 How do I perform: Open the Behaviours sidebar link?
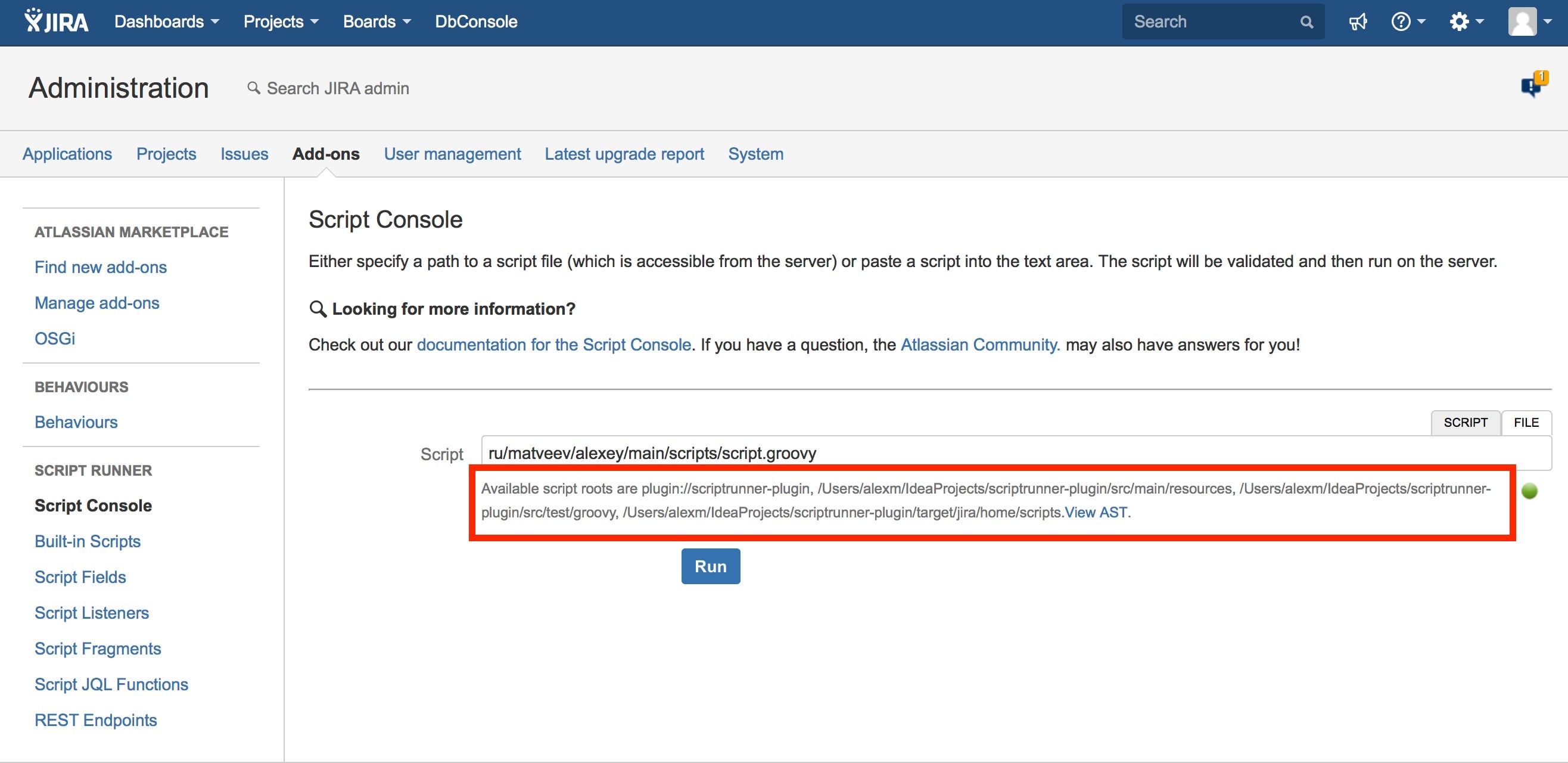pyautogui.click(x=76, y=423)
